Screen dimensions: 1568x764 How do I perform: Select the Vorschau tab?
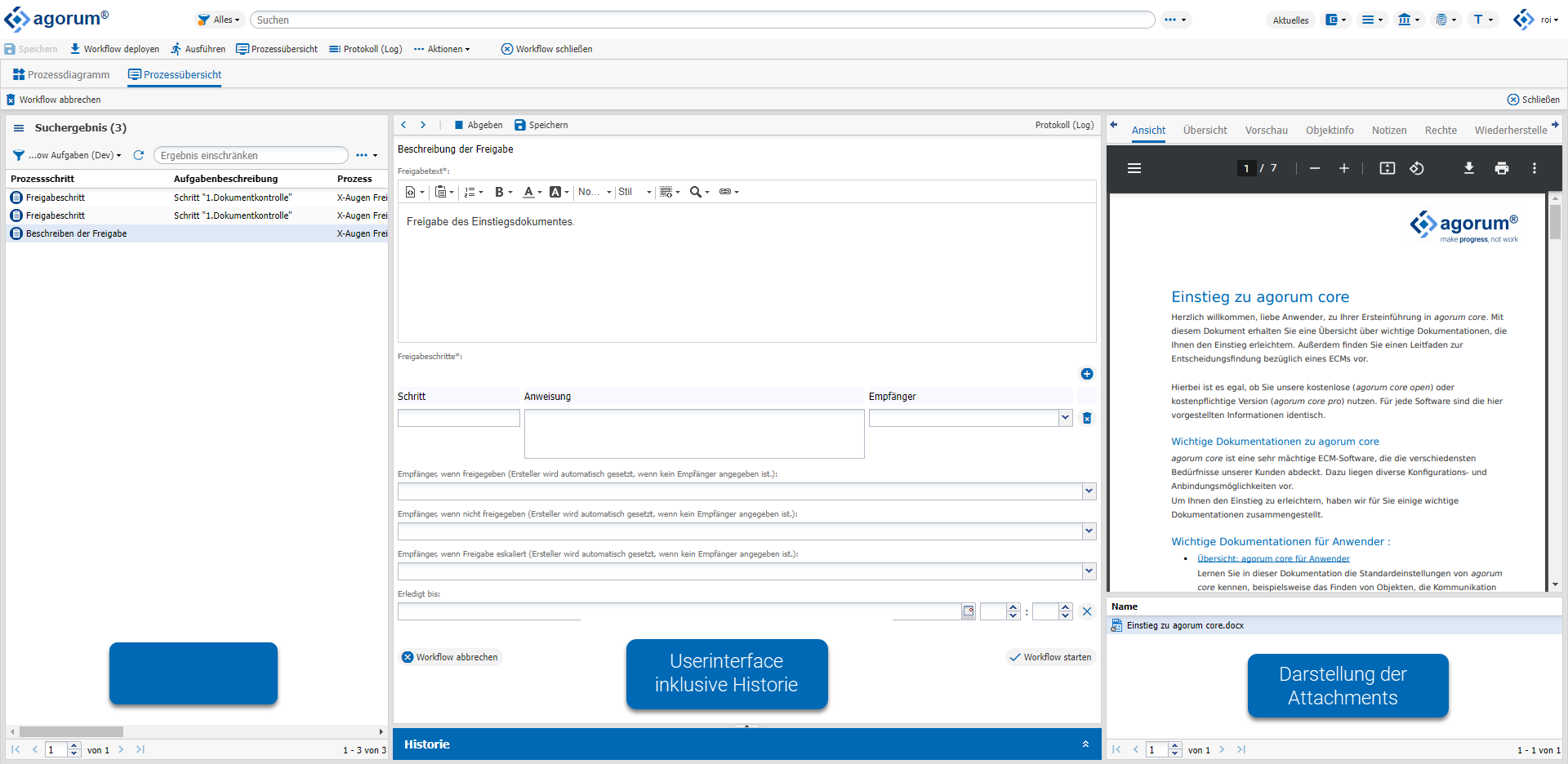(x=1266, y=130)
